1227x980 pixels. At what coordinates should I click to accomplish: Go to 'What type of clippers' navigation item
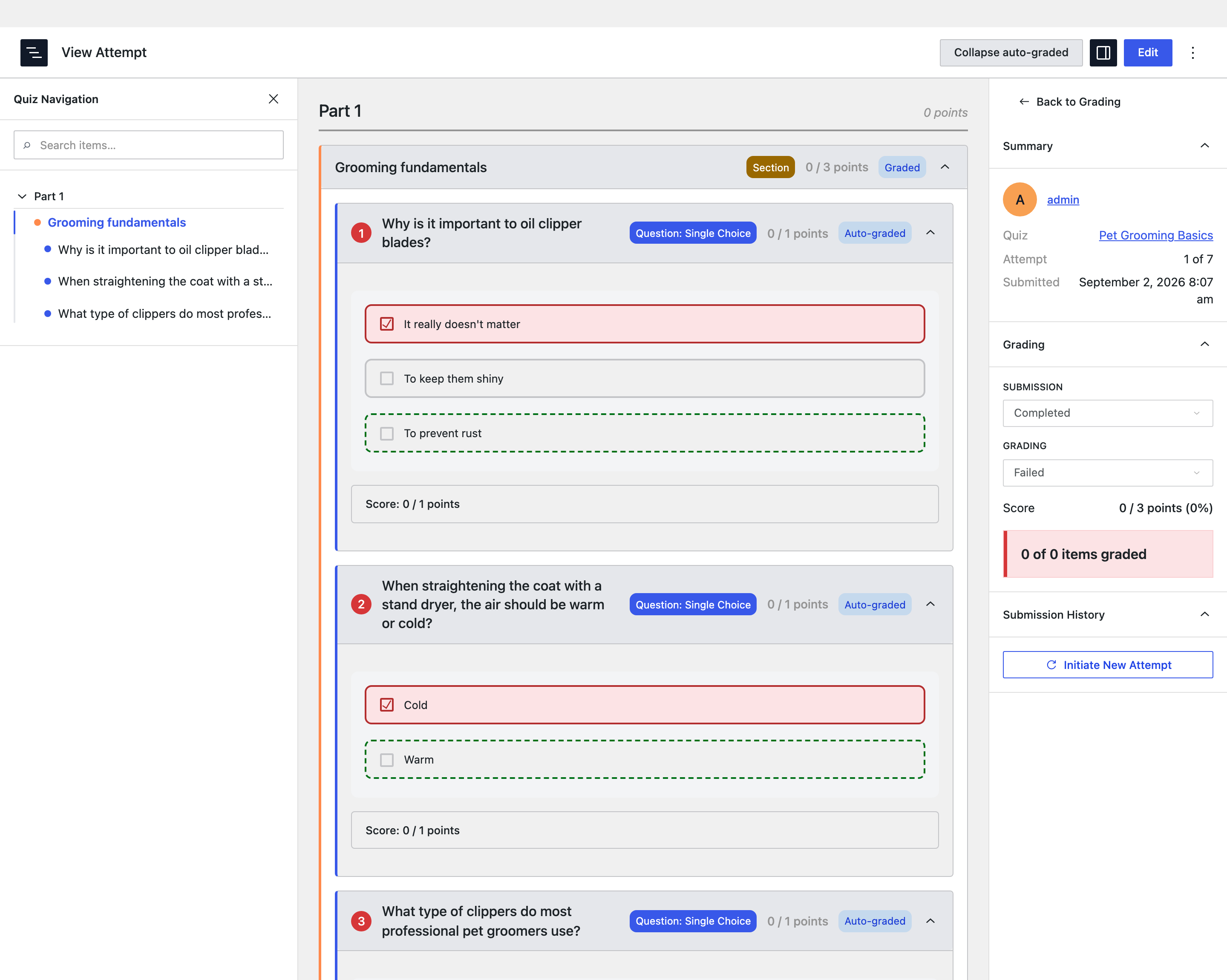tap(164, 314)
